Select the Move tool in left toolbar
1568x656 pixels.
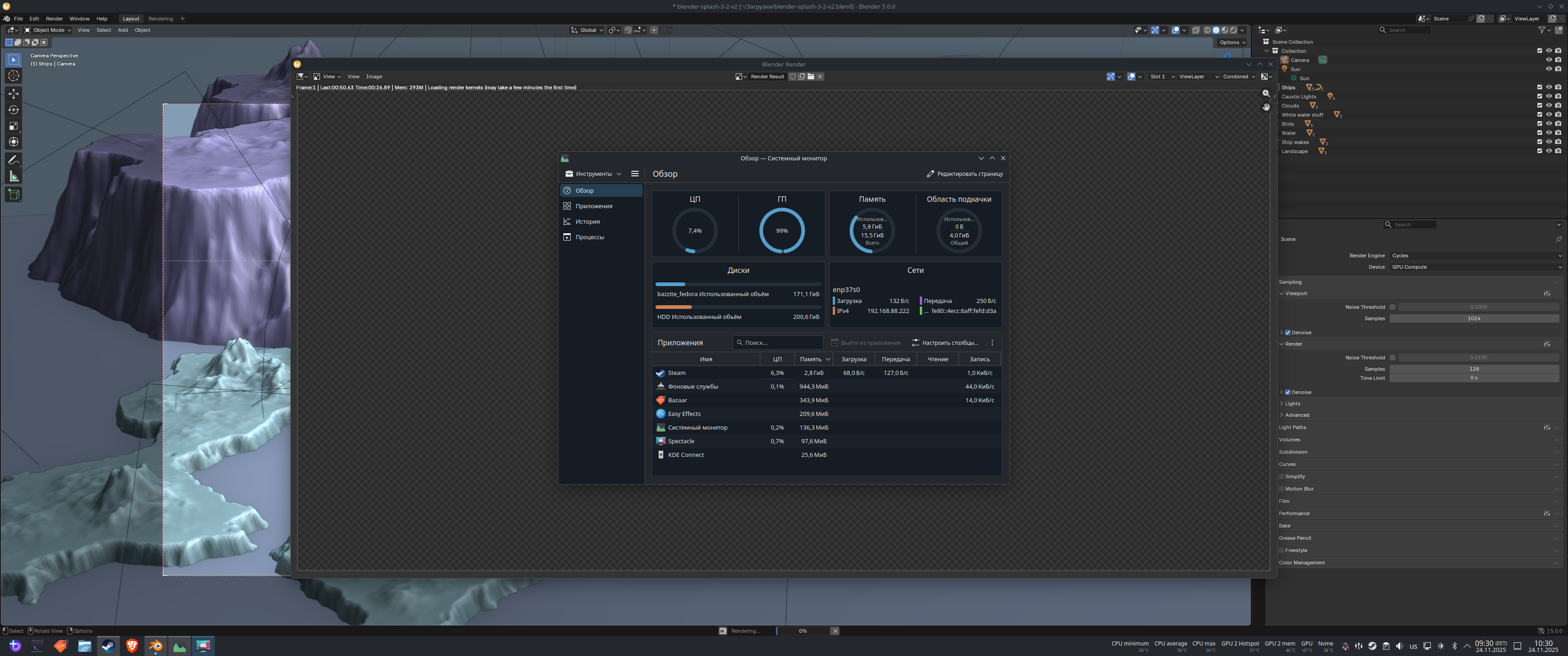(13, 94)
